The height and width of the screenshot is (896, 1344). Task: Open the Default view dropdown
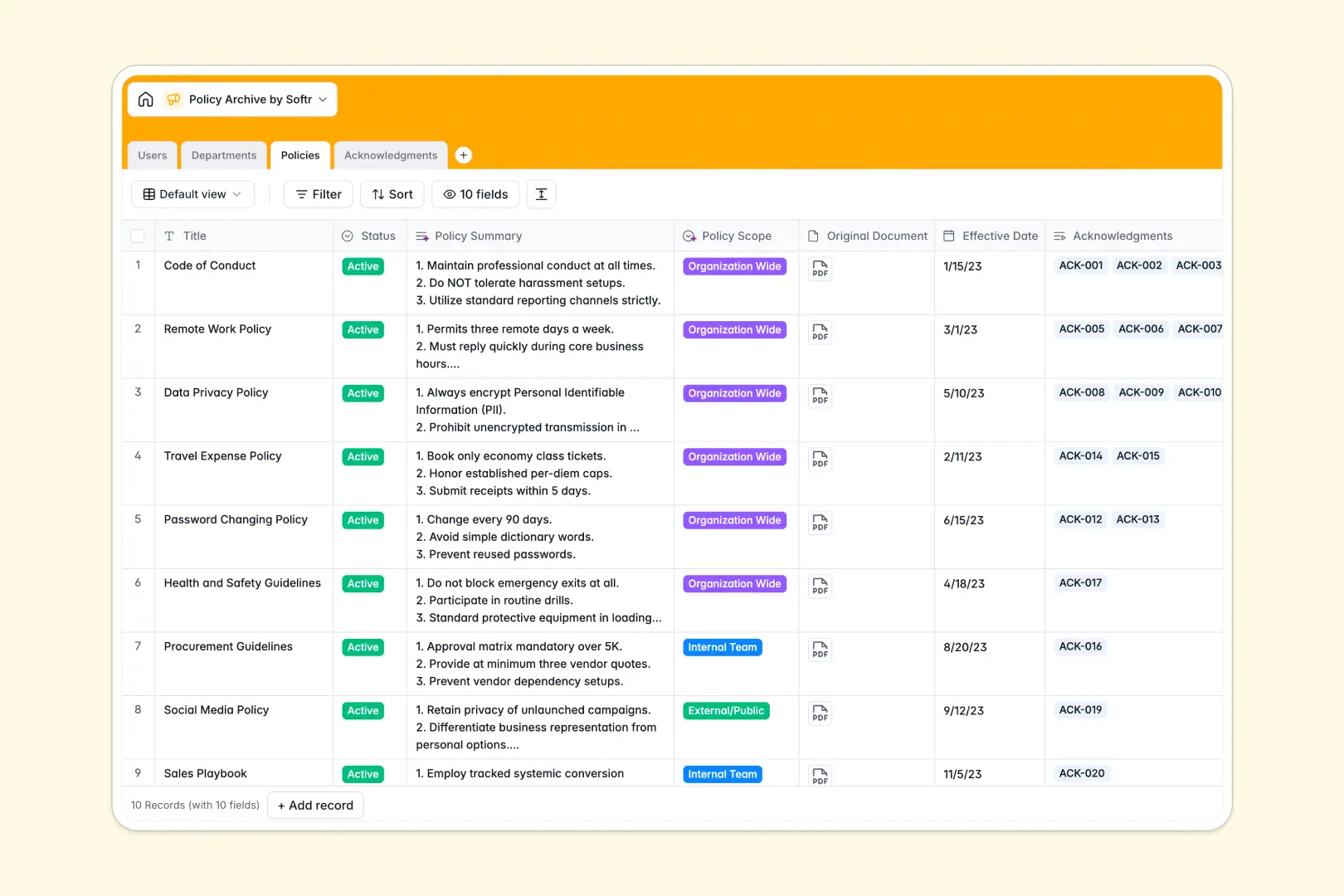click(x=192, y=193)
